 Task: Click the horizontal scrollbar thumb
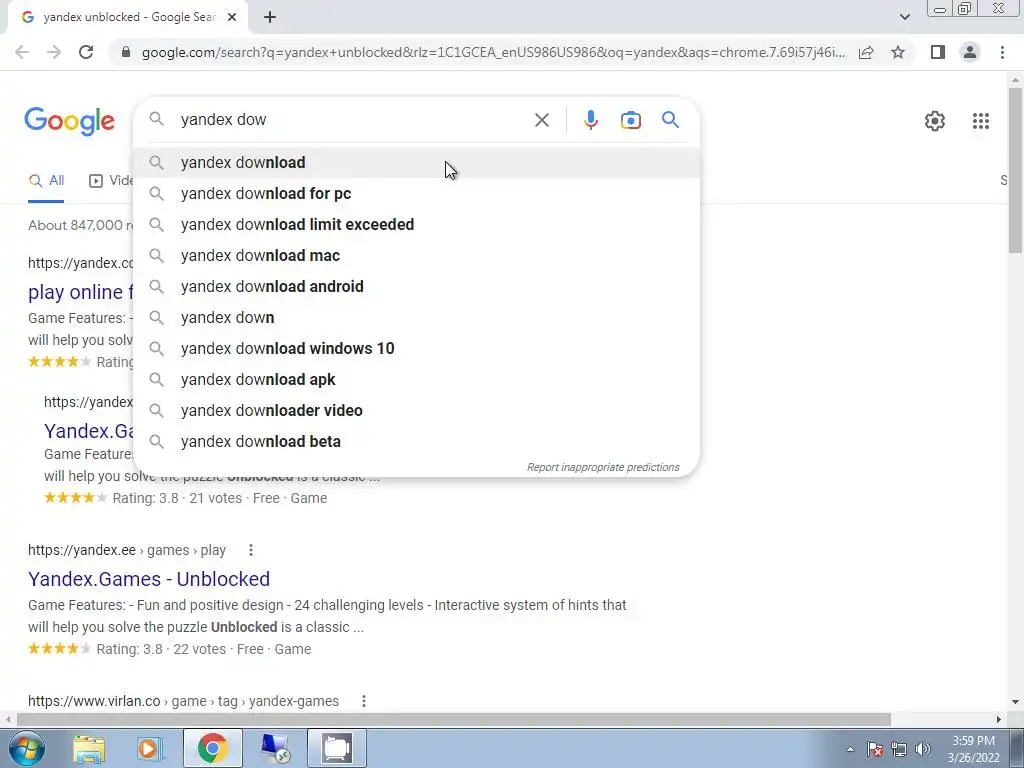[454, 720]
